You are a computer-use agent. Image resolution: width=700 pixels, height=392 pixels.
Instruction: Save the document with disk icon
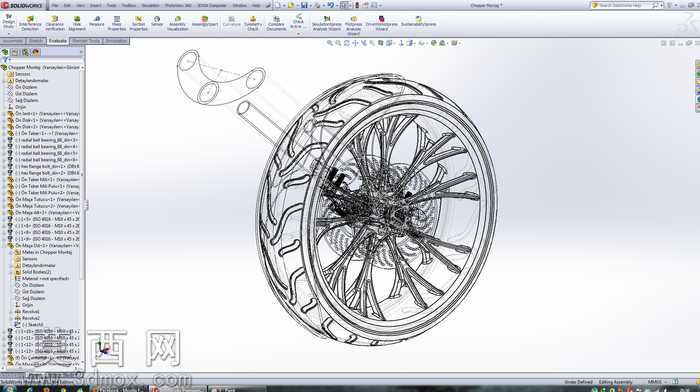(x=304, y=5)
